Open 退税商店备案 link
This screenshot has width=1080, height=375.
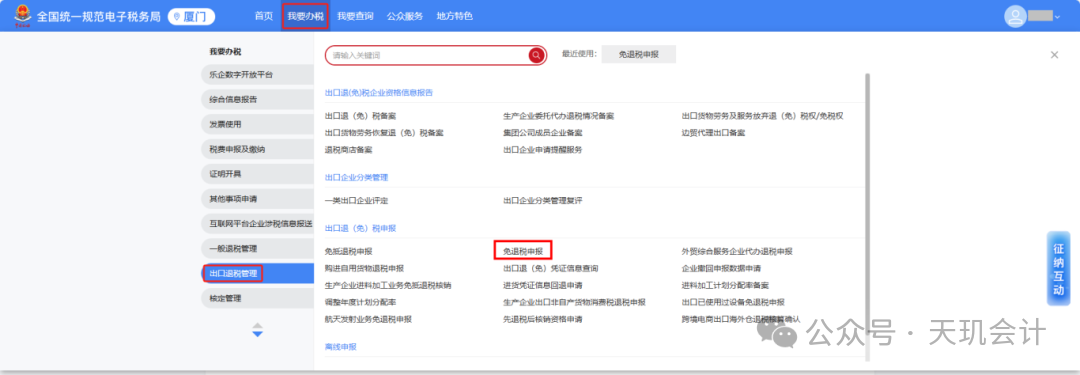(348, 149)
